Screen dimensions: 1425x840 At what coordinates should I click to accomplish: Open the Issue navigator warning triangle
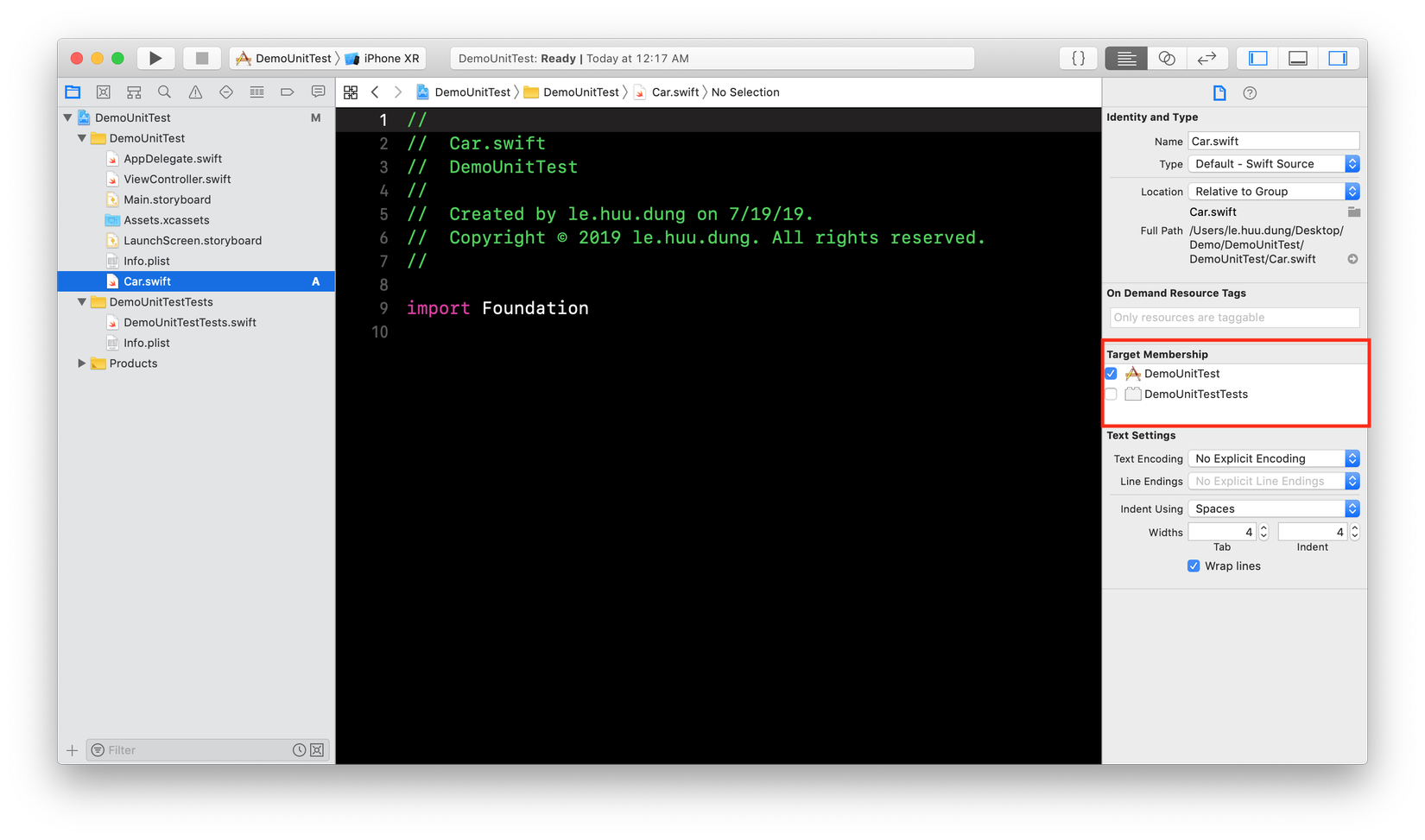point(195,92)
